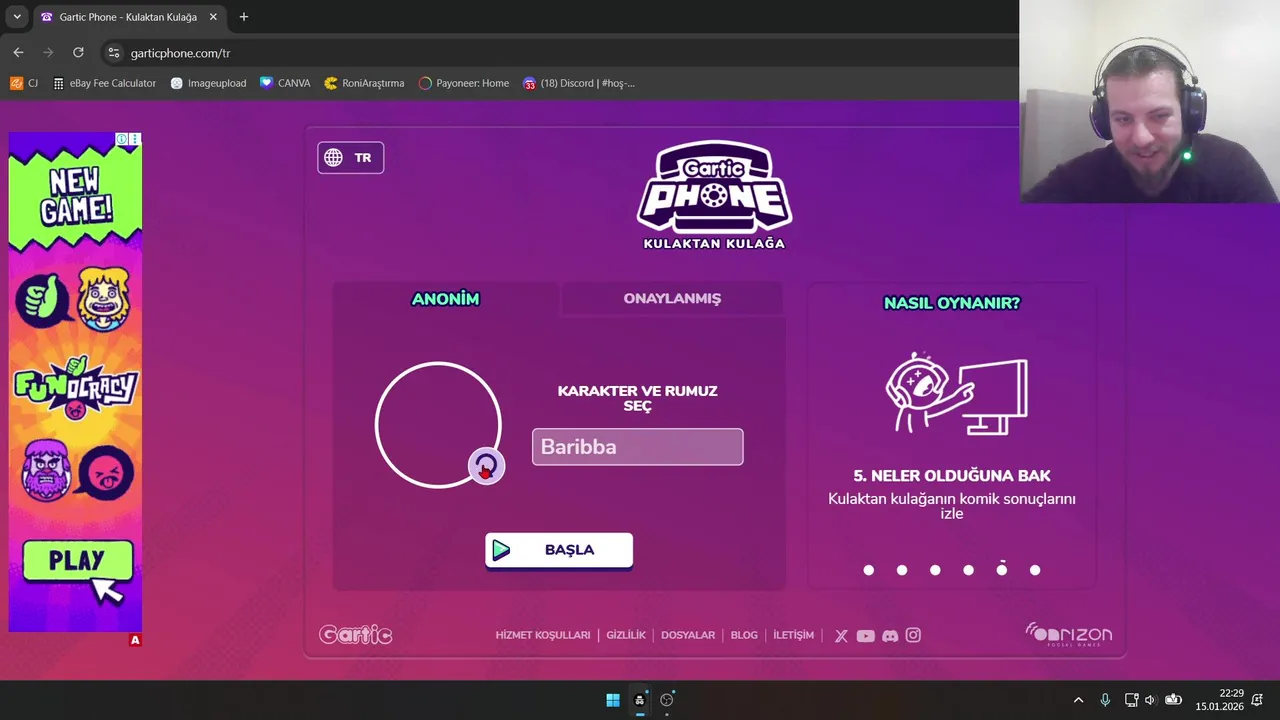The image size is (1280, 720).
Task: Select the first how-to-play slide dot
Action: (x=869, y=570)
